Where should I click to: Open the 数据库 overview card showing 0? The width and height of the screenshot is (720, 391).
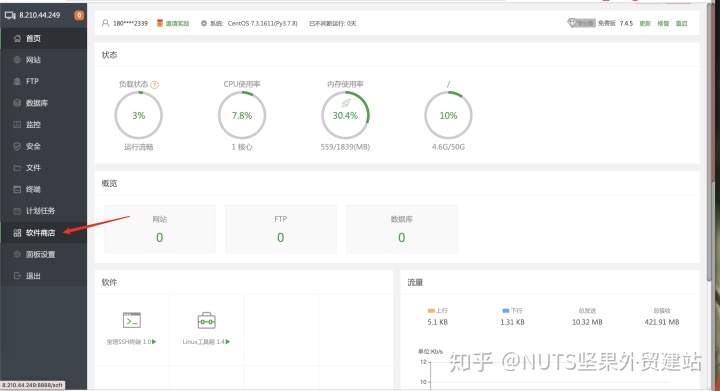(x=402, y=229)
